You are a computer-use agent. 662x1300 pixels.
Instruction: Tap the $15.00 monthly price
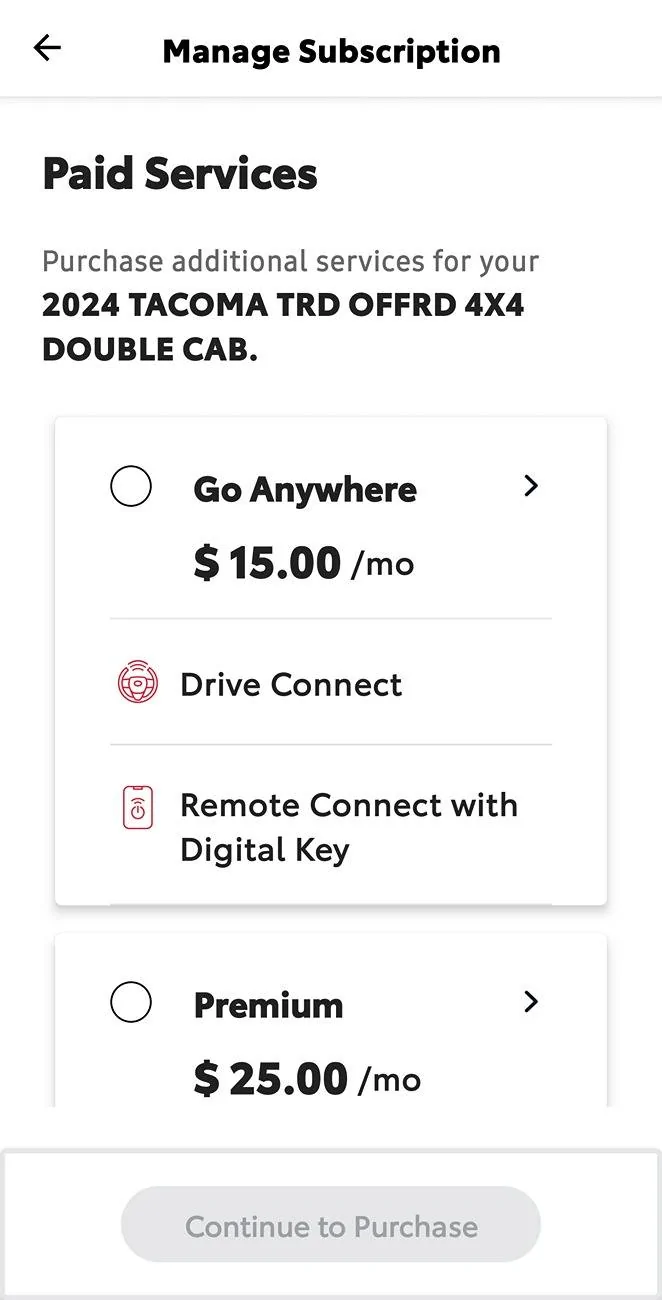(x=267, y=563)
